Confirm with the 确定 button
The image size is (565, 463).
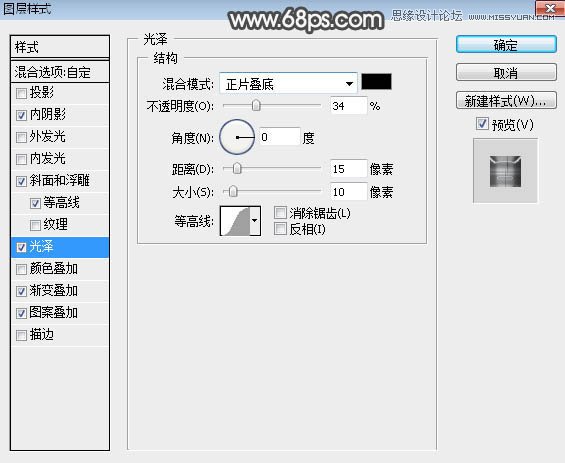click(506, 45)
